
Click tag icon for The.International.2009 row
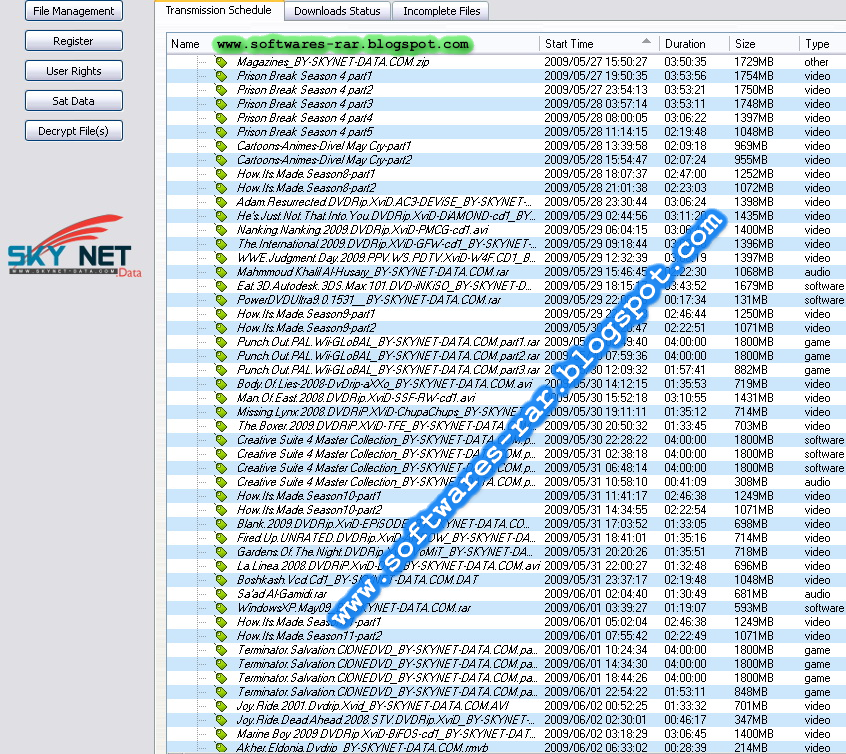[x=221, y=244]
